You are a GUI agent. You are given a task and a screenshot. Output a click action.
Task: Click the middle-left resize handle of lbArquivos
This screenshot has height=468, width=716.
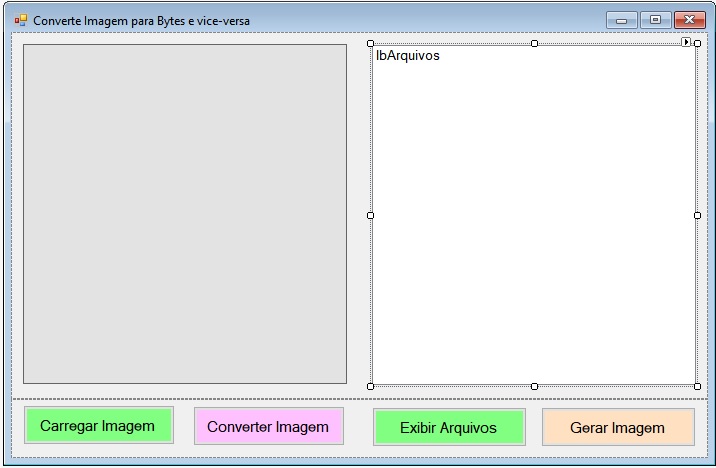[x=371, y=215]
